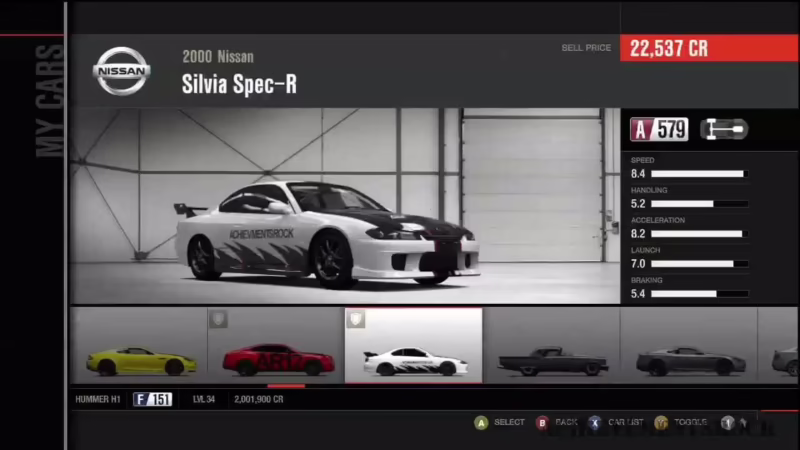Viewport: 800px width, 450px height.
Task: Click the ACCELERATION label
Action: (658, 220)
